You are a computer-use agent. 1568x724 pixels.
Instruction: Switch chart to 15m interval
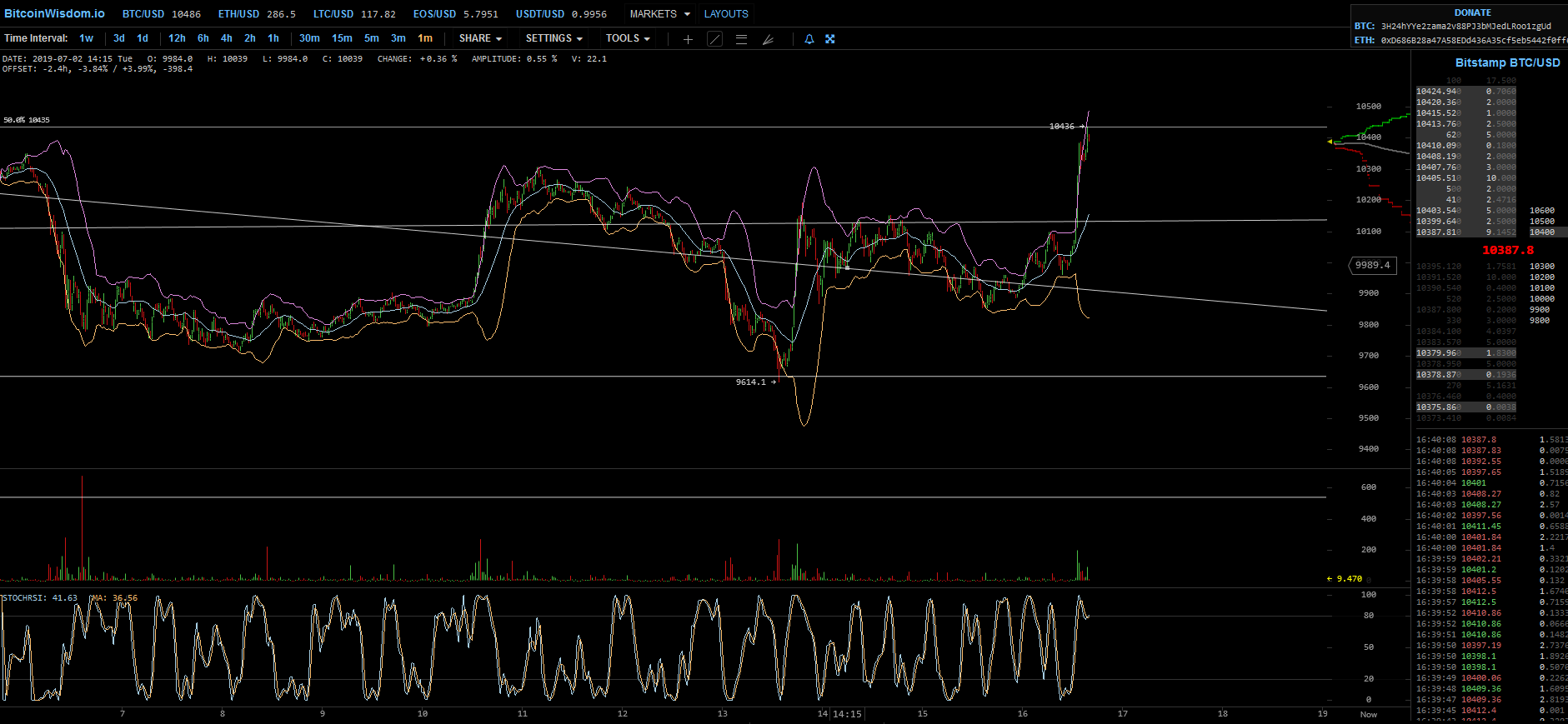342,38
